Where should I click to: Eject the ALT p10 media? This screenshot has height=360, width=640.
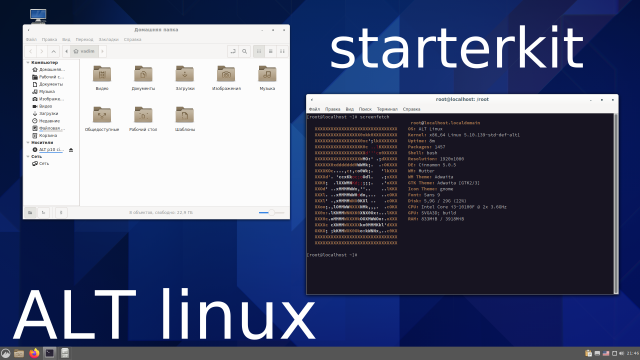(x=71, y=150)
